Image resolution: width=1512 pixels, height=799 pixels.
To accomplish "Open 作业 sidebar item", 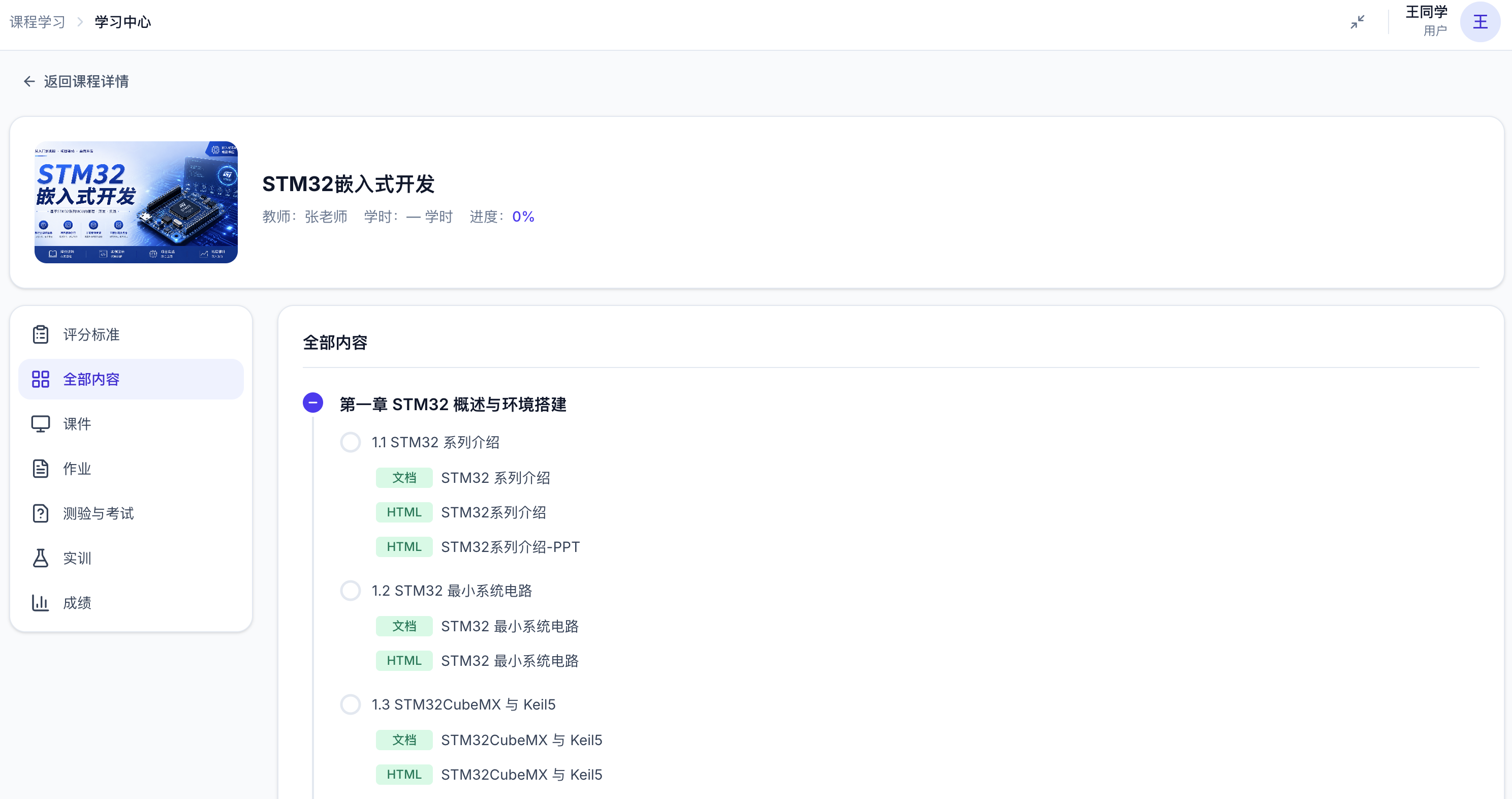I will (131, 469).
